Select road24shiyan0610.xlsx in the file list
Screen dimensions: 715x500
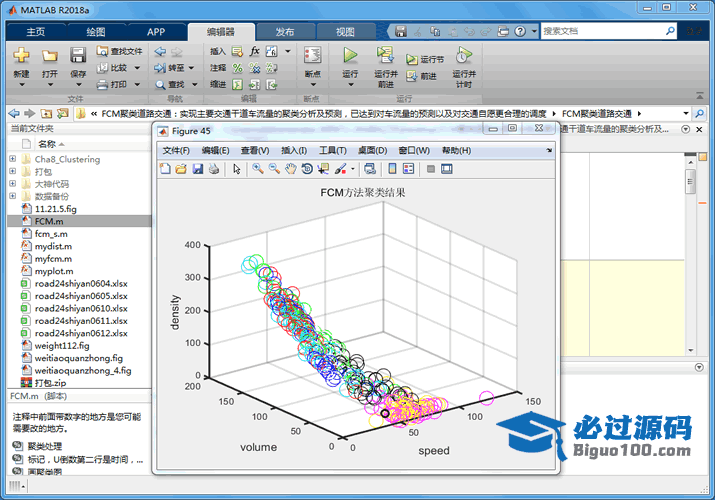[x=79, y=308]
